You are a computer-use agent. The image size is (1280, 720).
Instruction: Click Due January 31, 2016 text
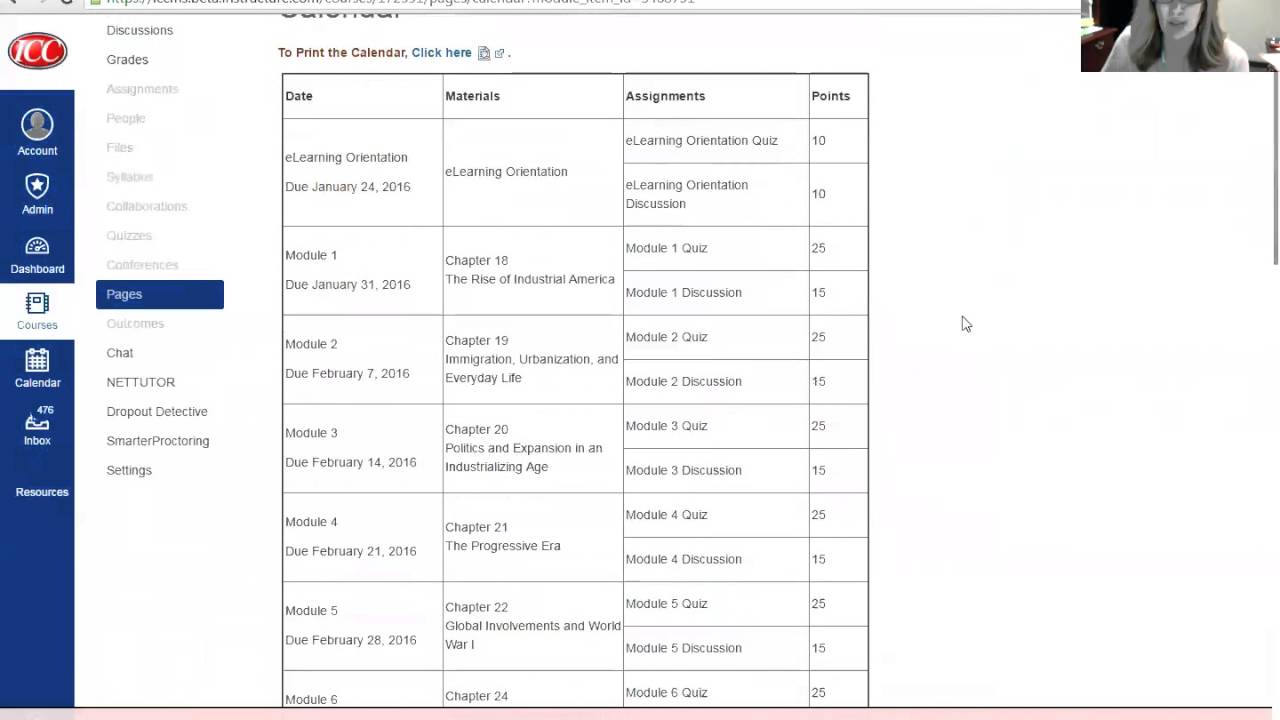click(347, 285)
